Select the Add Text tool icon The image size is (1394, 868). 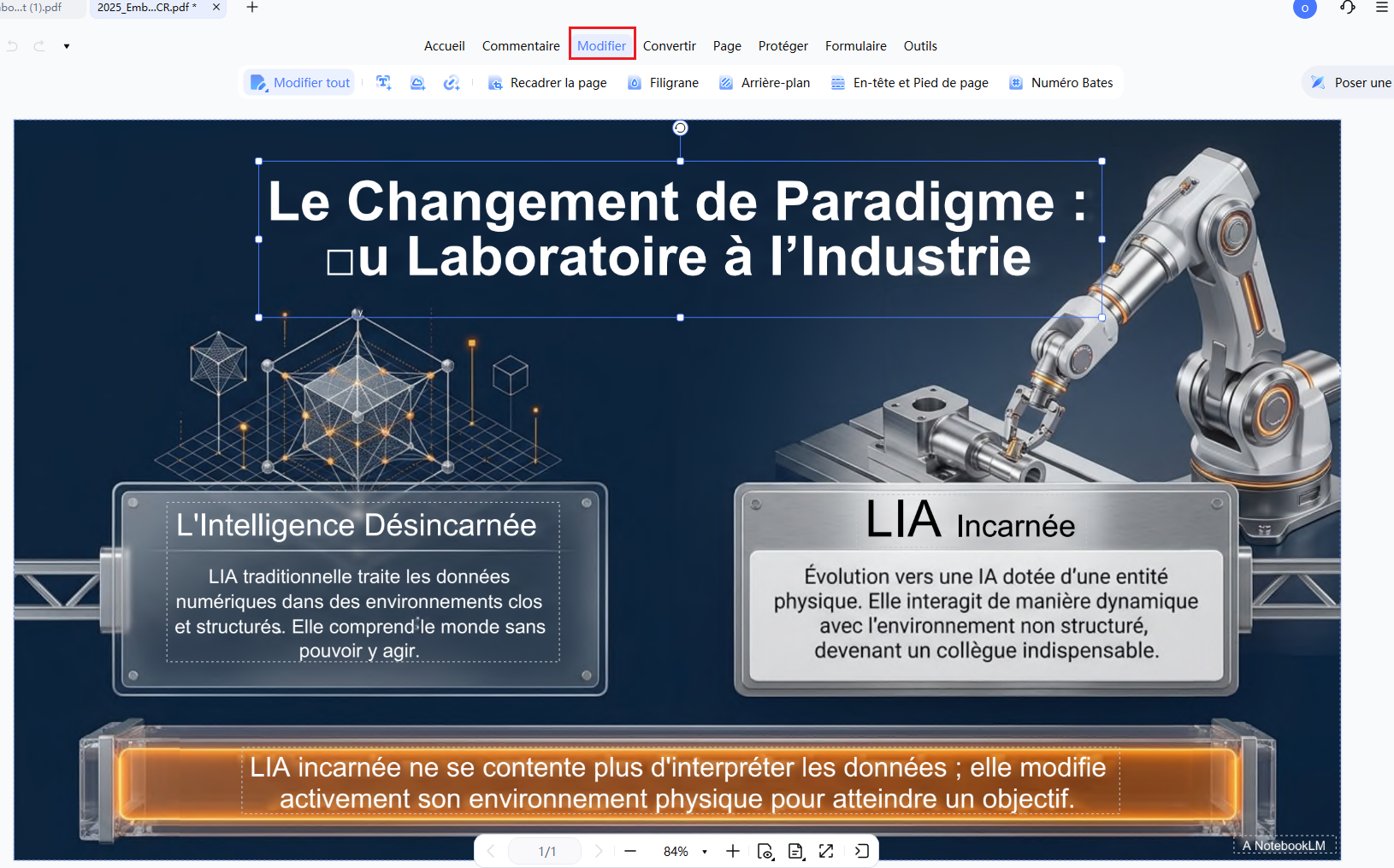(x=384, y=82)
